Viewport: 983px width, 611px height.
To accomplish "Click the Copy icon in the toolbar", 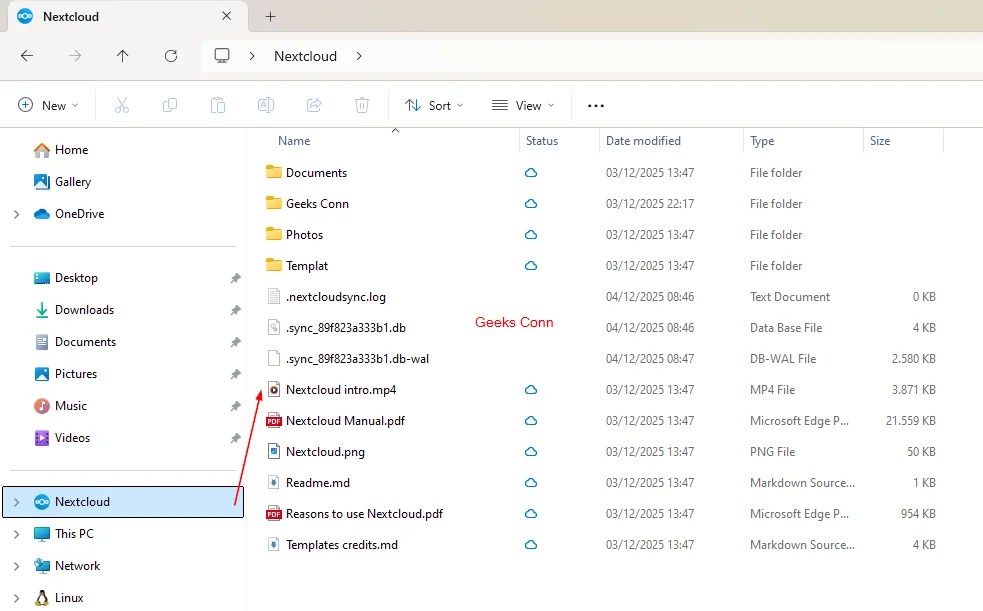I will pyautogui.click(x=170, y=104).
